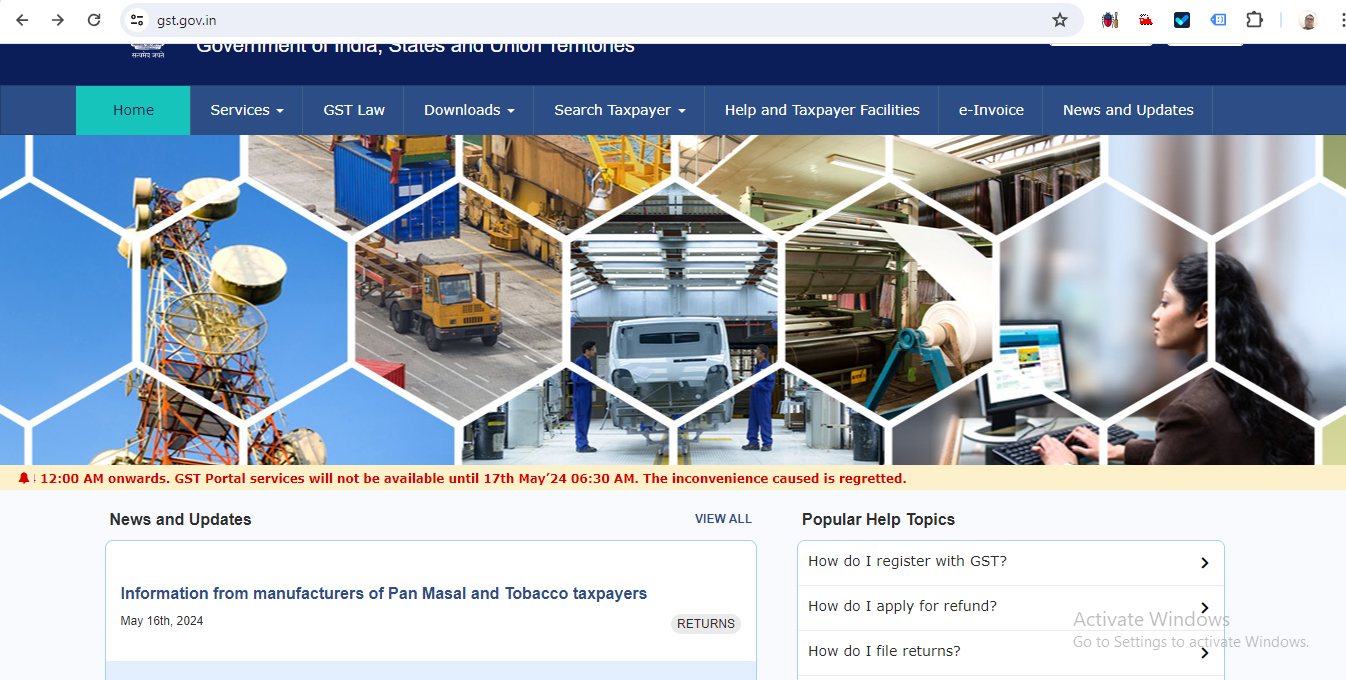Open the Pan Masal and Tobacco news article

[x=383, y=594]
